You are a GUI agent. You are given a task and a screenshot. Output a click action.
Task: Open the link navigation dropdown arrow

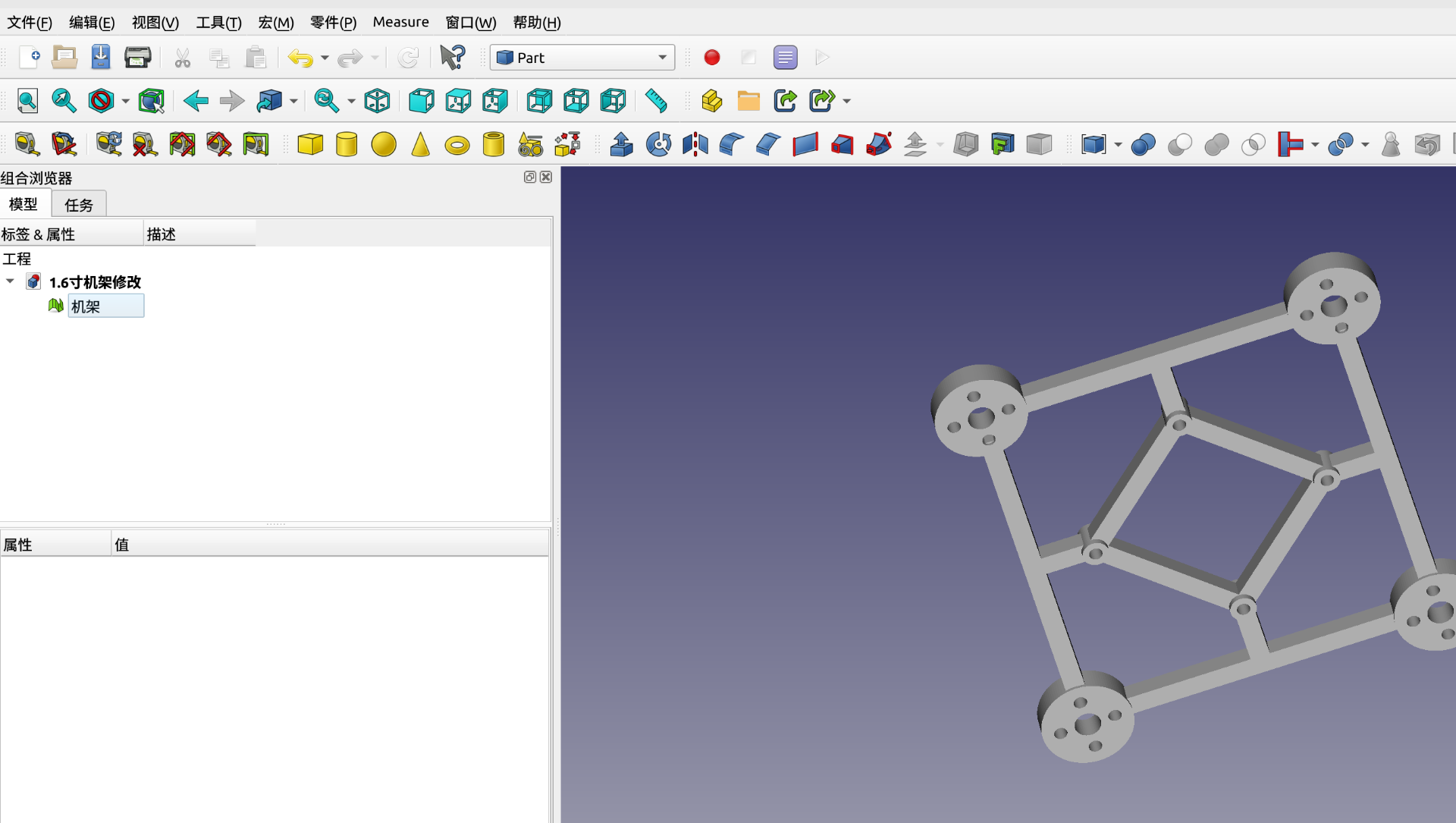[x=293, y=101]
